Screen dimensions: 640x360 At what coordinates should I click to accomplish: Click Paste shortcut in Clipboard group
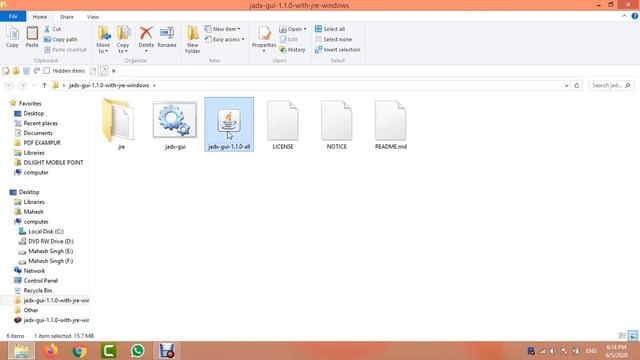tap(65, 49)
